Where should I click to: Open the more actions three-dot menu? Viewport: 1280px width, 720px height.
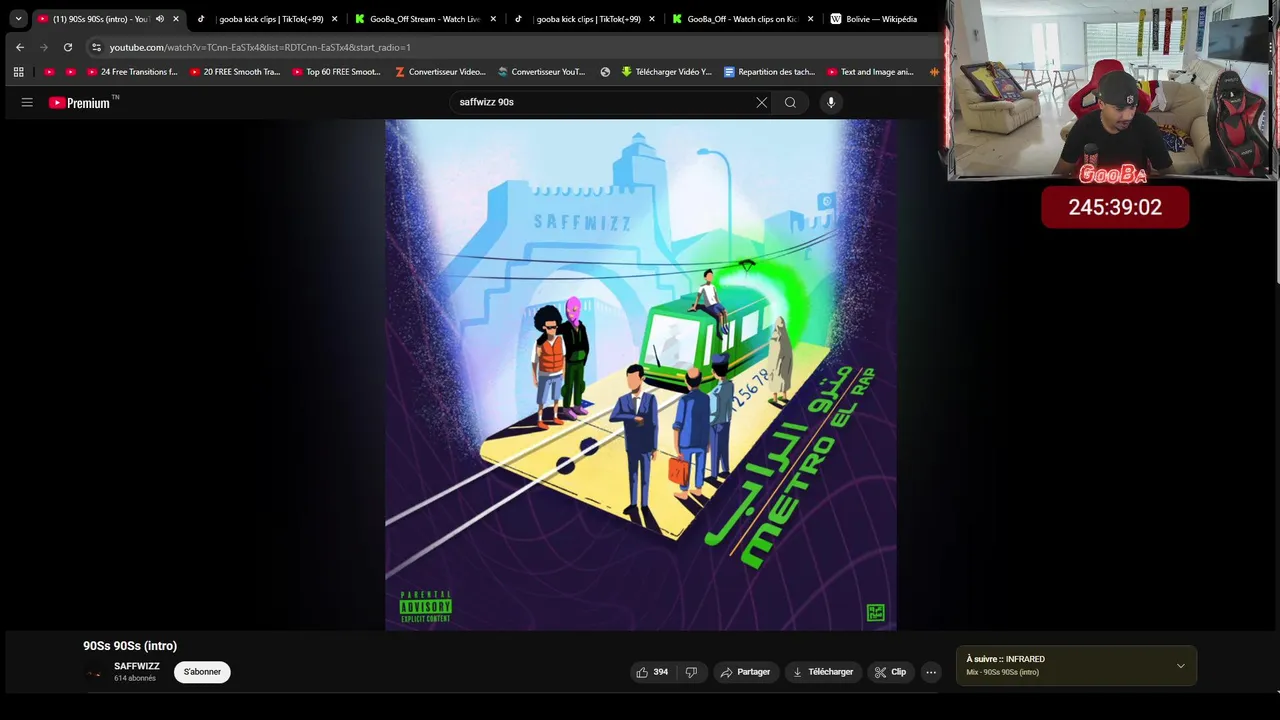tap(931, 672)
